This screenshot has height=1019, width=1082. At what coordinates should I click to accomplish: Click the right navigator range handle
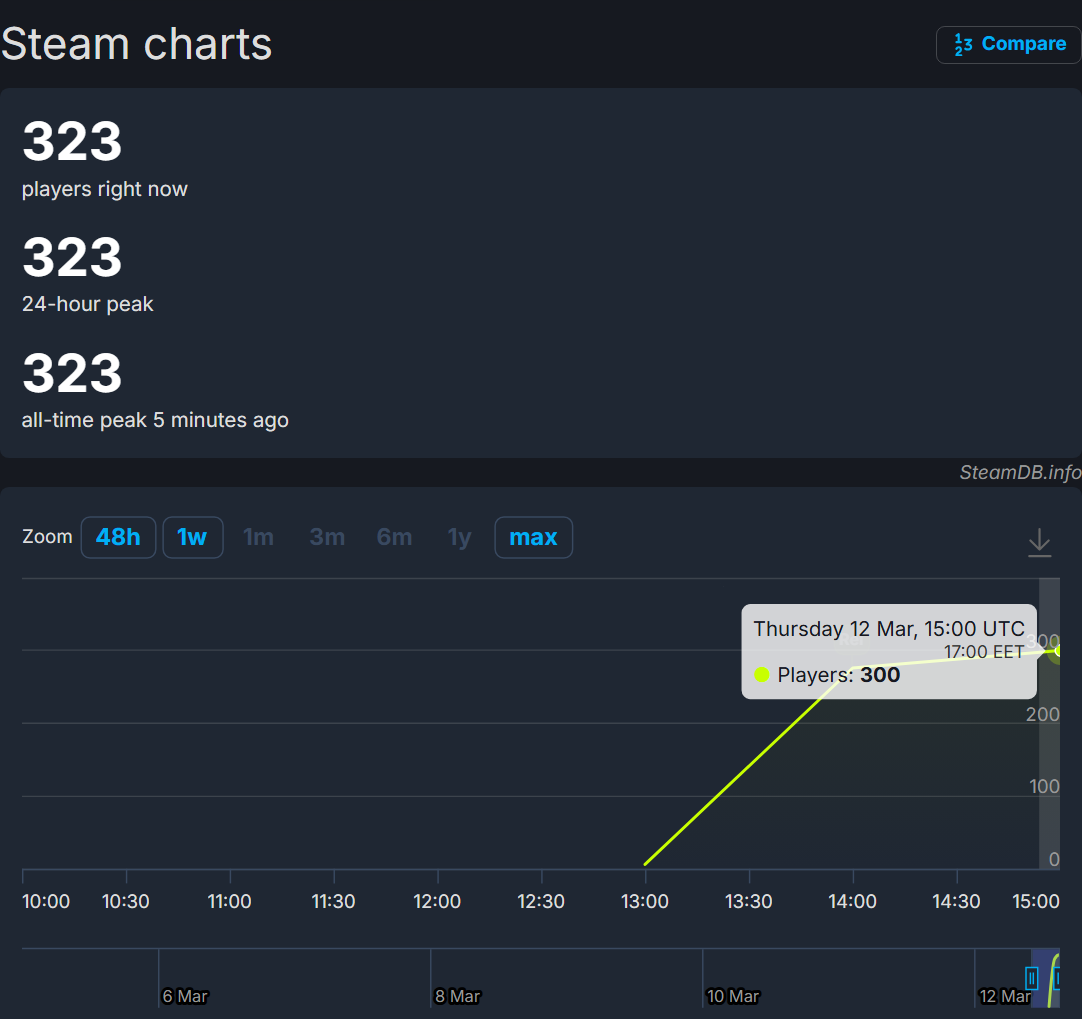[1059, 977]
